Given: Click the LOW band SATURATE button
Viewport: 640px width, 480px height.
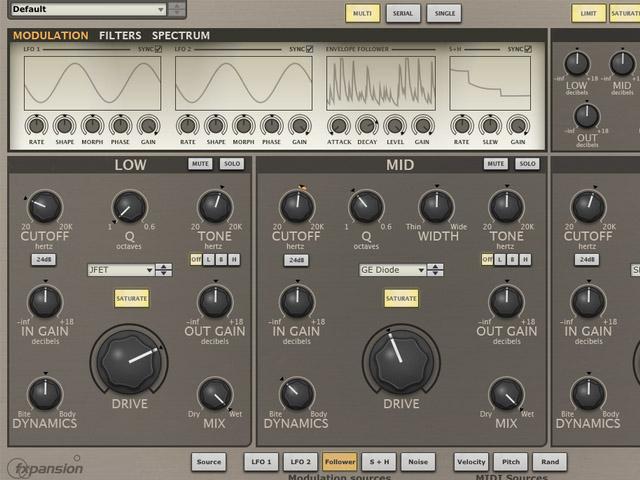Looking at the screenshot, I should (132, 298).
